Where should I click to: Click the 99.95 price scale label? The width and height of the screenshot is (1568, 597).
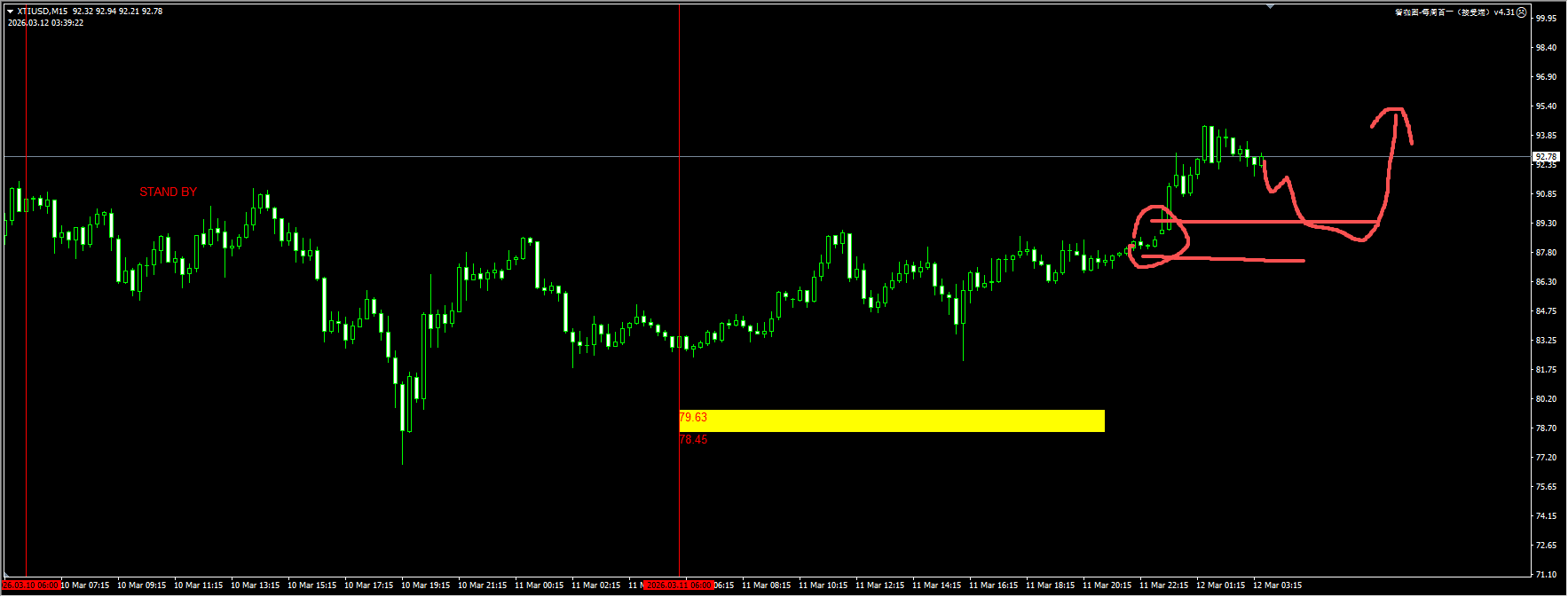tap(1546, 18)
